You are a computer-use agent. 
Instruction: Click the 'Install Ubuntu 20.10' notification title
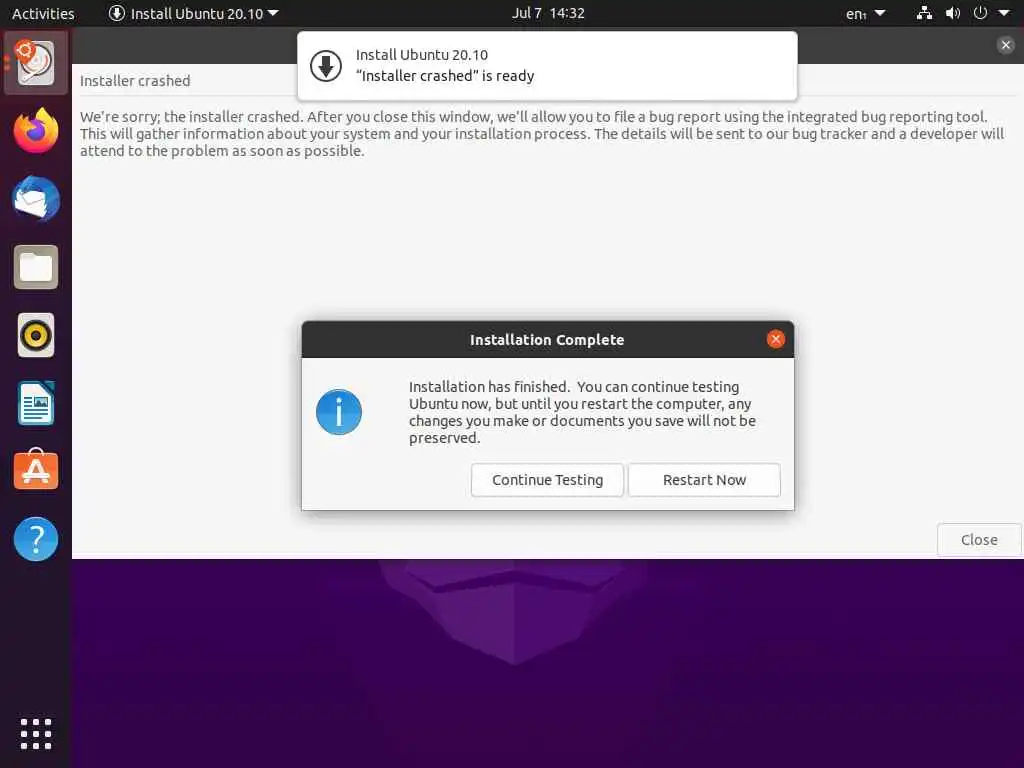[x=422, y=55]
